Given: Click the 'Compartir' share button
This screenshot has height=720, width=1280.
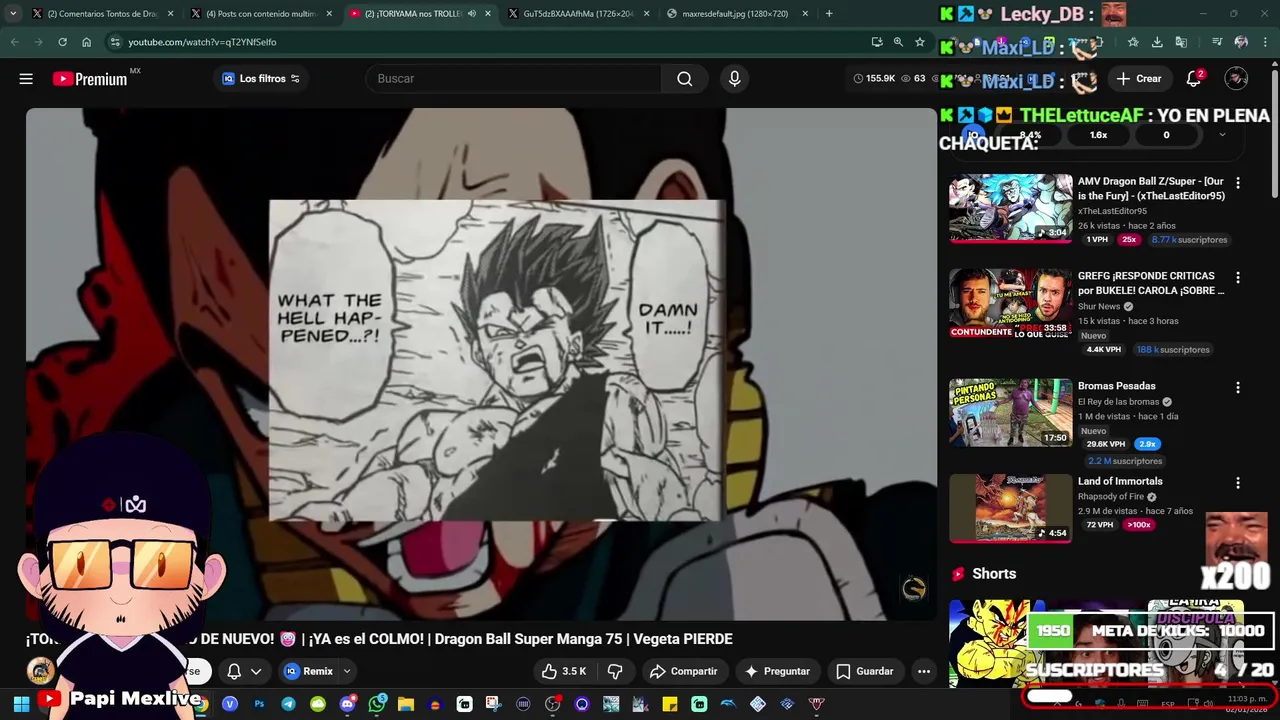Looking at the screenshot, I should point(684,671).
